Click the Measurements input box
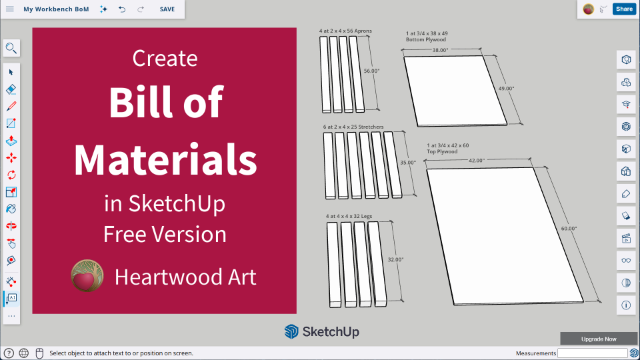 [592, 353]
